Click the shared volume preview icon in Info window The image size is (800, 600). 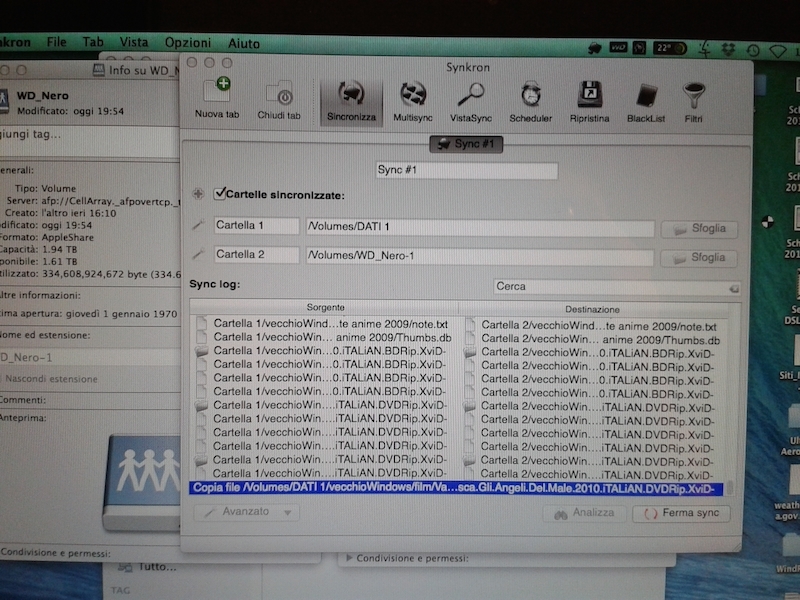click(x=143, y=482)
